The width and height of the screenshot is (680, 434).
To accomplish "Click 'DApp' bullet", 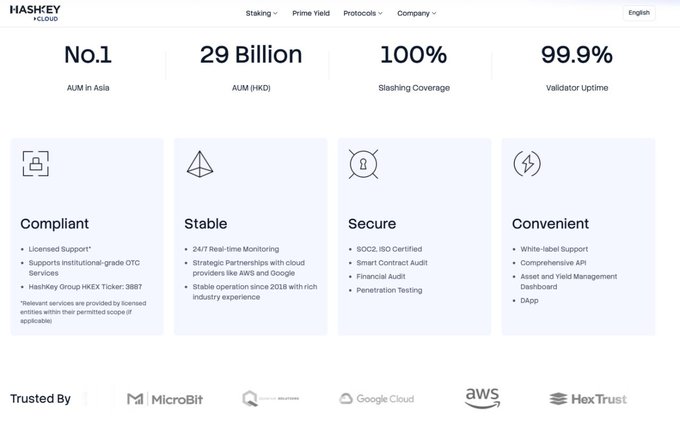I will pyautogui.click(x=529, y=300).
